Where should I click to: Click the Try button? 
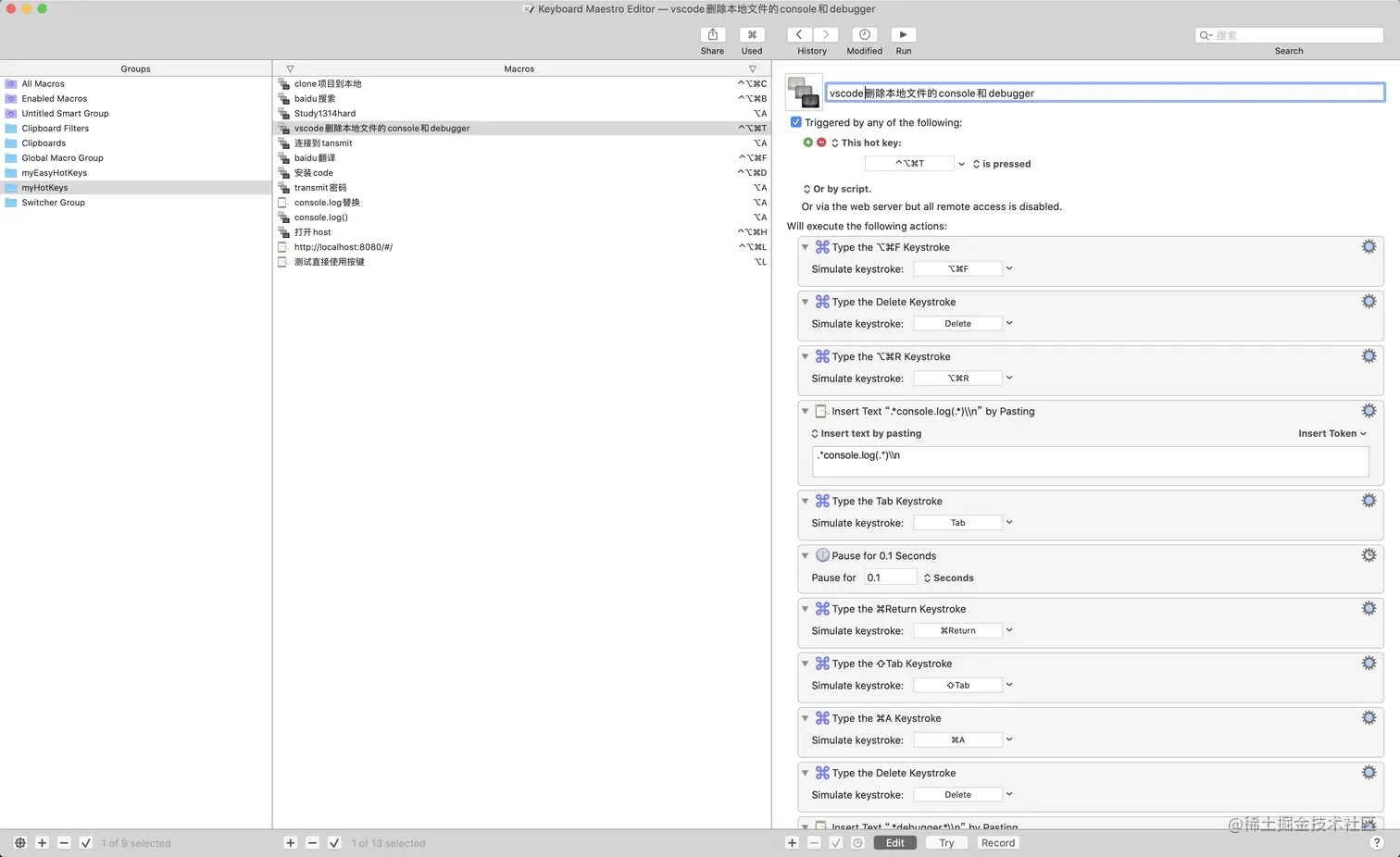(946, 843)
